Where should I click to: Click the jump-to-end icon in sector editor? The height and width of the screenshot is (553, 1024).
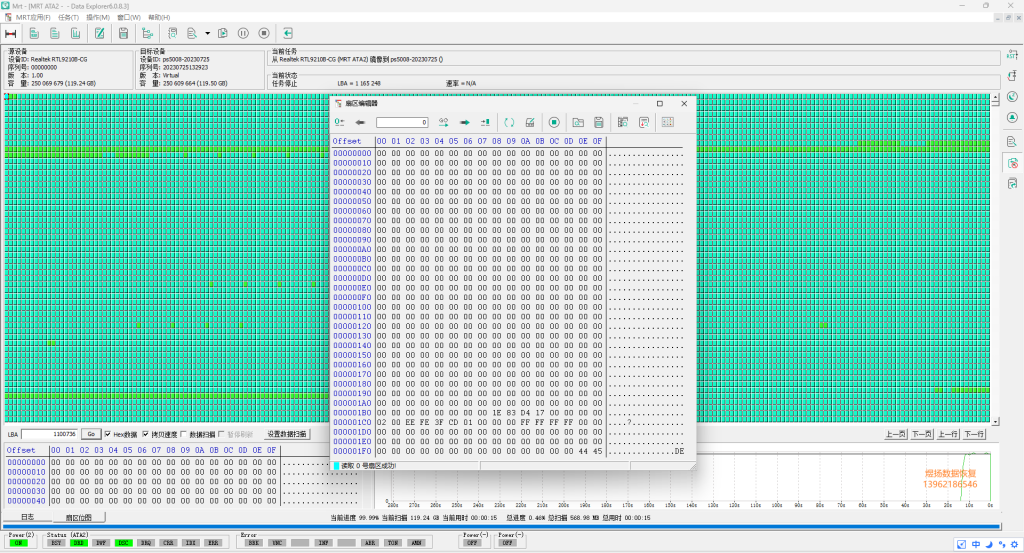pyautogui.click(x=485, y=122)
